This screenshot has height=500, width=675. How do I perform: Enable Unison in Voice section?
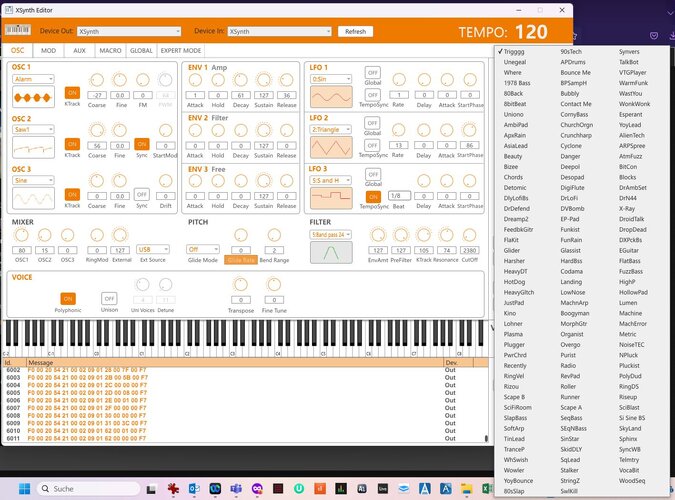click(109, 298)
